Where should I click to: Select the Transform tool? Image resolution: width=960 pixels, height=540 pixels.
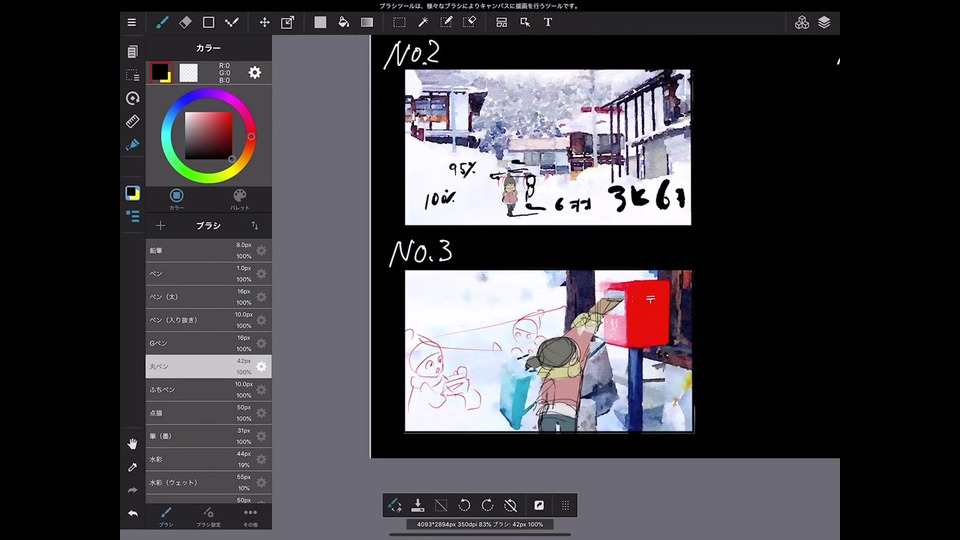[x=287, y=23]
